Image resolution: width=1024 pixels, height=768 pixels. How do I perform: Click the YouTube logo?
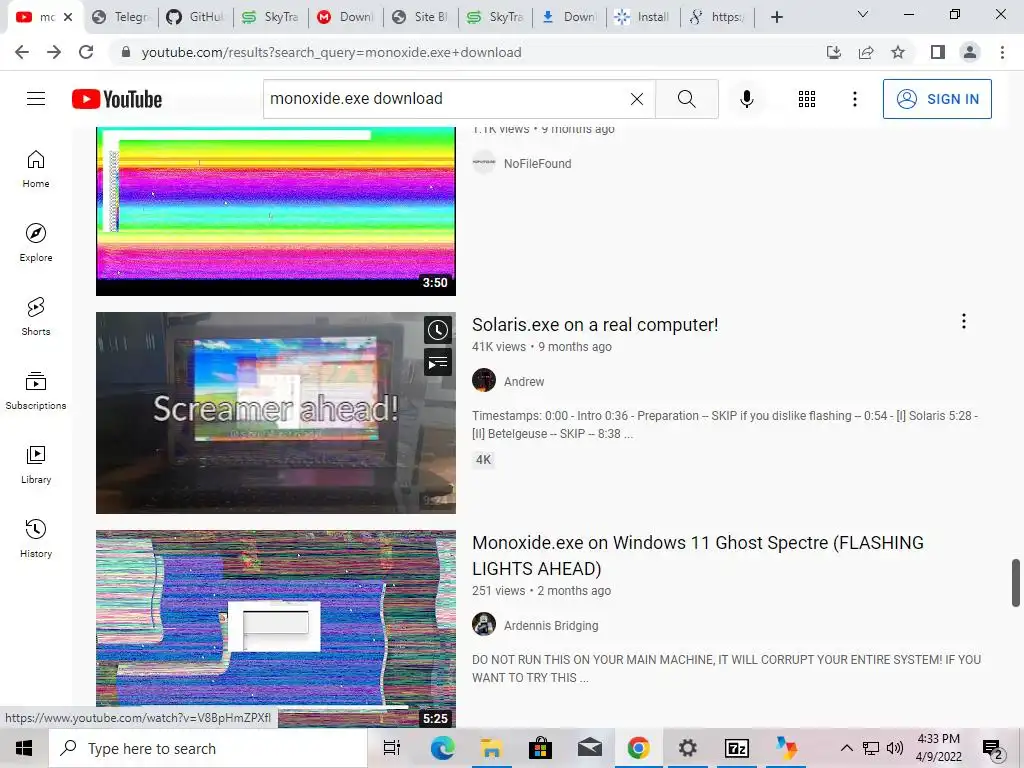coord(117,99)
